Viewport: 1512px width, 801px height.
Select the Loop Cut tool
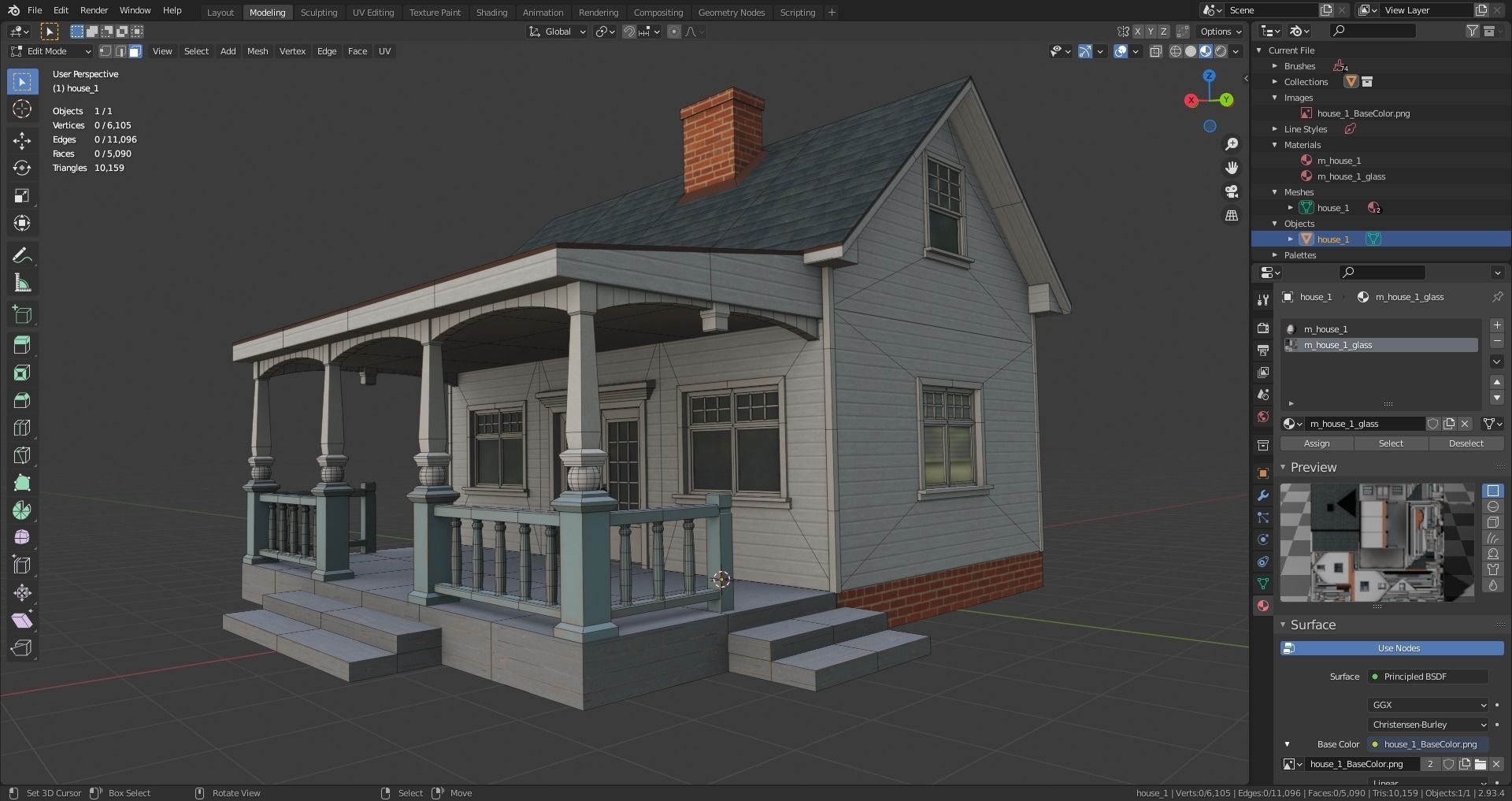click(22, 428)
